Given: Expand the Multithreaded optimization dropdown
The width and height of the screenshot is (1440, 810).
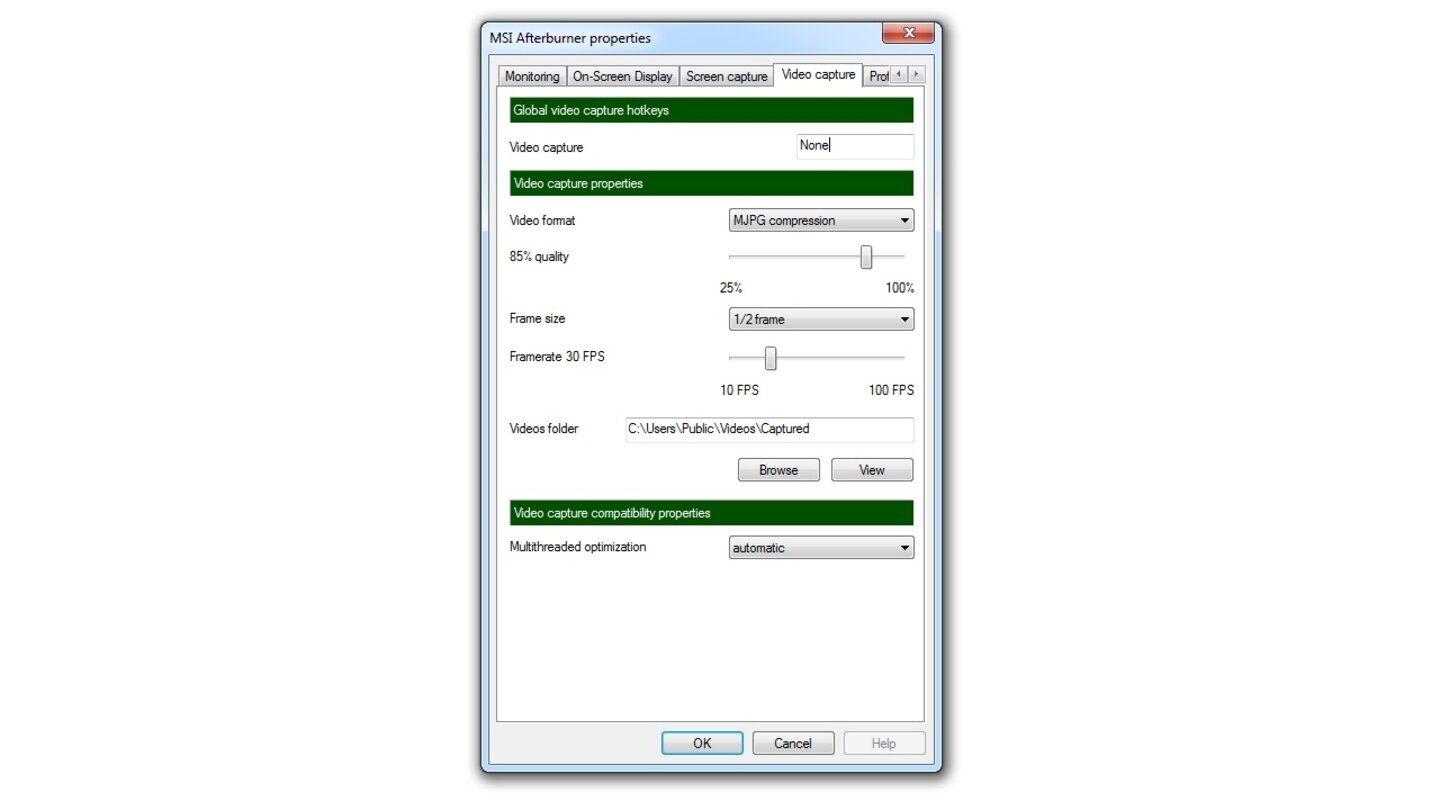Looking at the screenshot, I should pyautogui.click(x=821, y=547).
